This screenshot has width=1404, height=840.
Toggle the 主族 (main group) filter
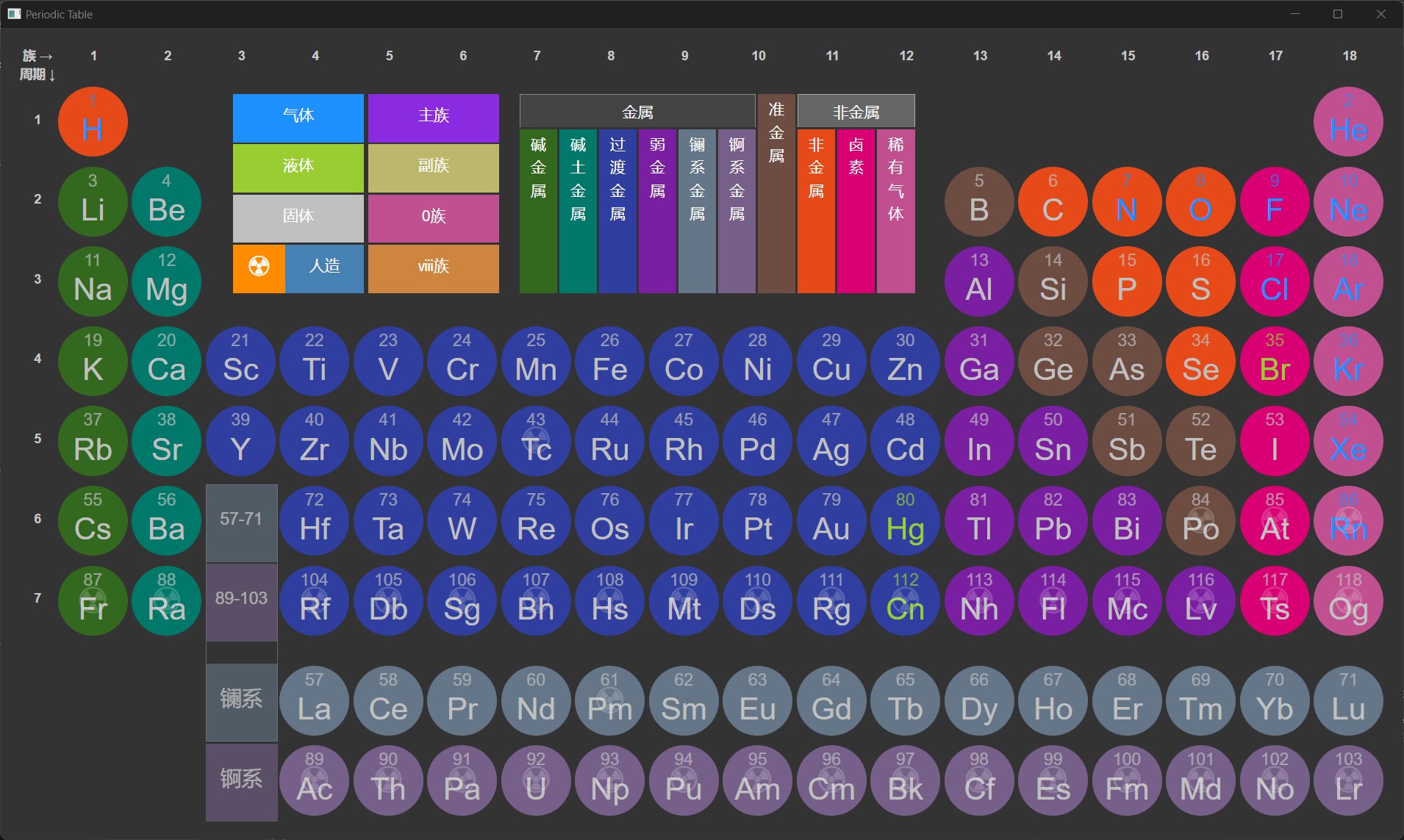pyautogui.click(x=434, y=118)
